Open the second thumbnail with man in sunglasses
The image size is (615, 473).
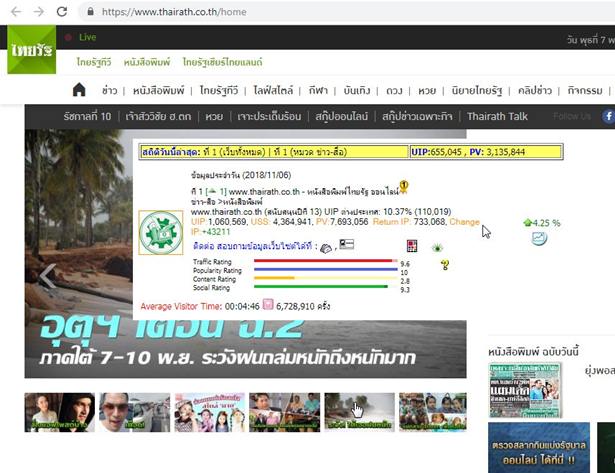pos(135,412)
